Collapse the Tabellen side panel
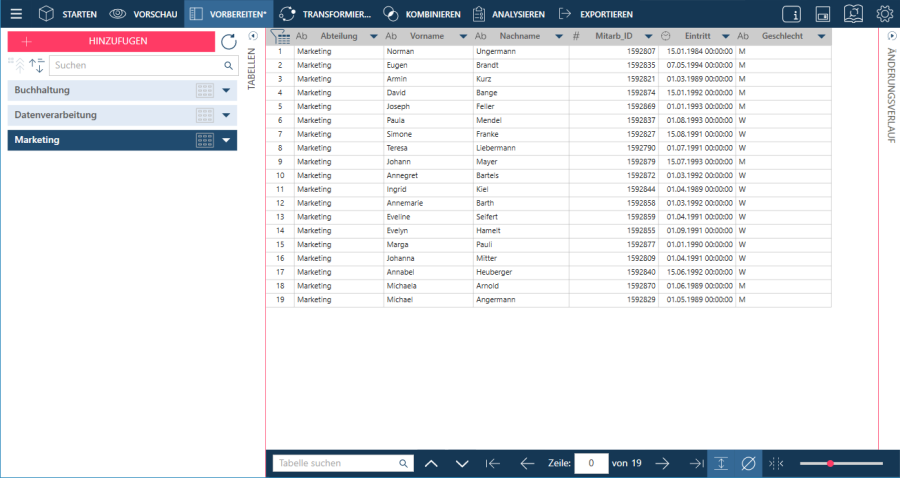 pyautogui.click(x=252, y=36)
